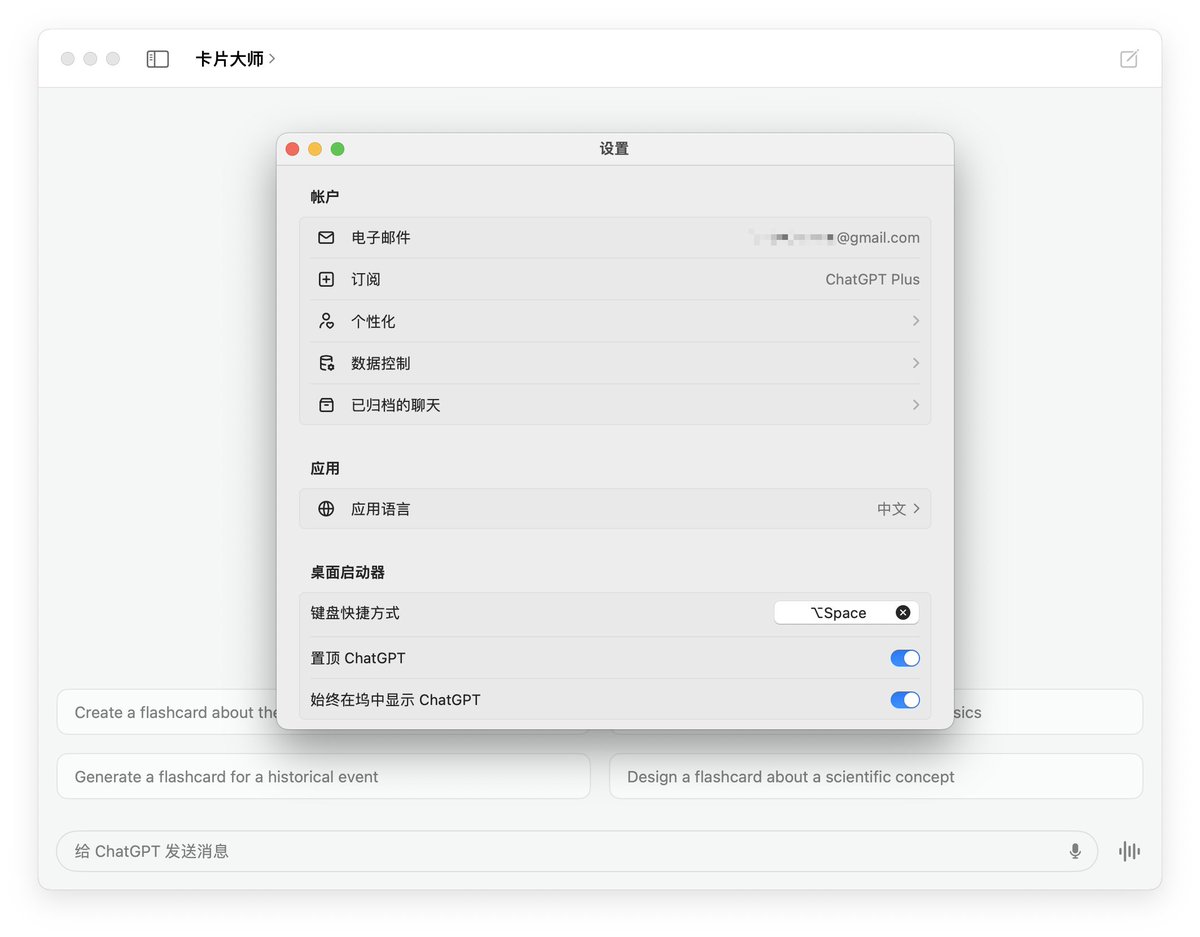This screenshot has width=1200, height=937.
Task: Click the database icon beside 数据控制
Action: (326, 363)
